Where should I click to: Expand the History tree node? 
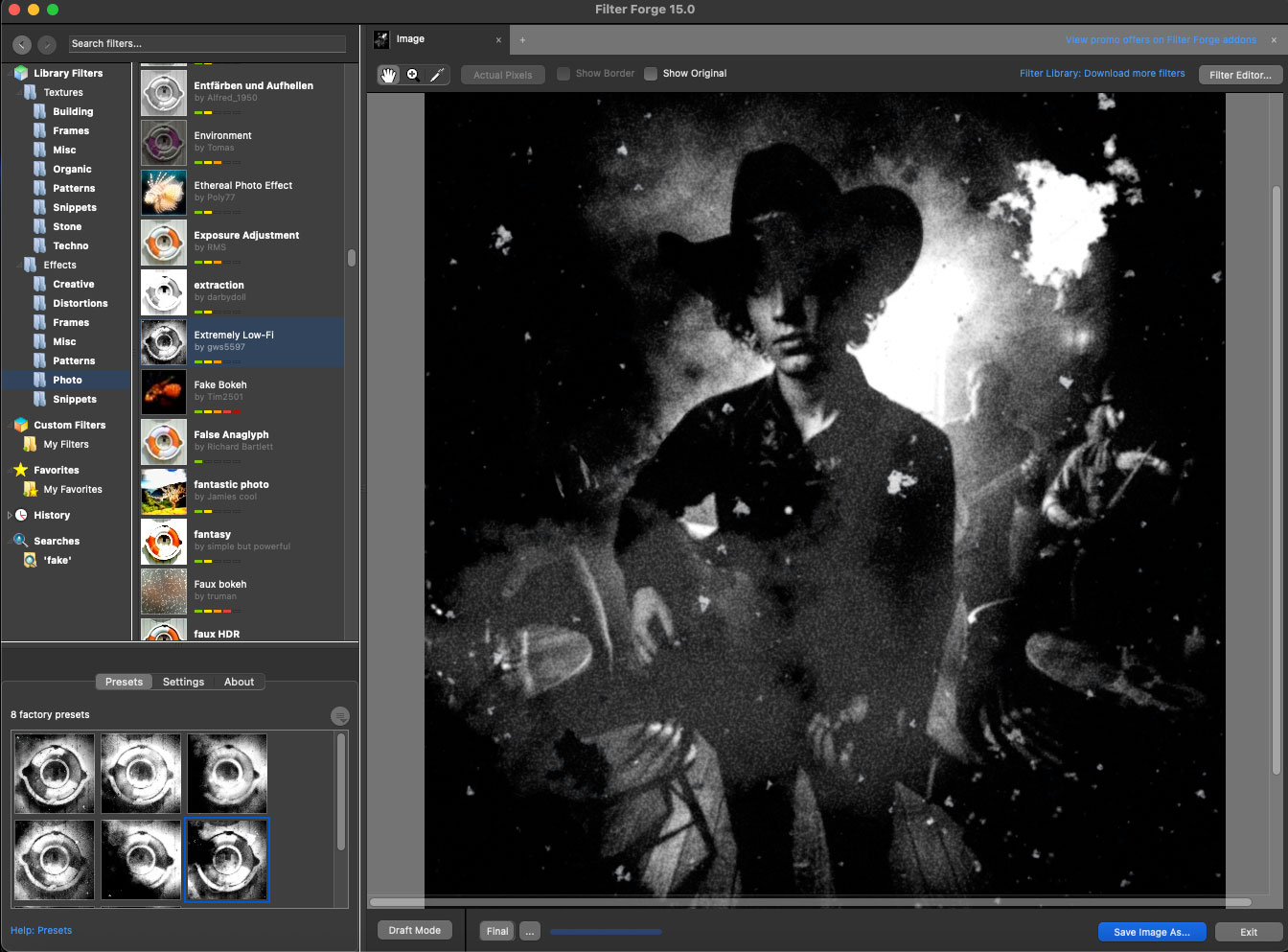click(x=10, y=515)
